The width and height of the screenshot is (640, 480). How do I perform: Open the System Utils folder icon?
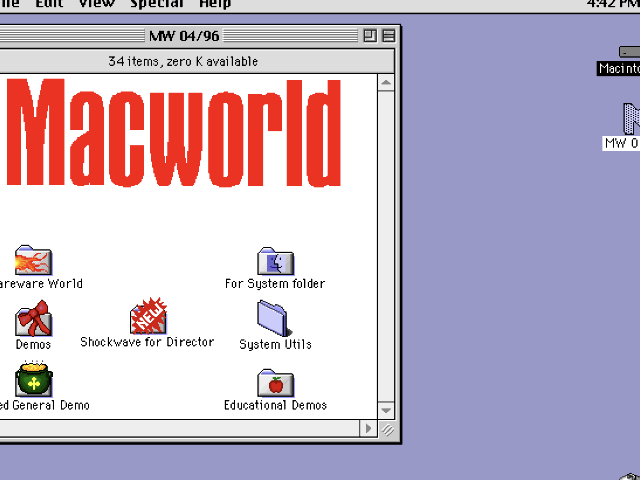(274, 318)
